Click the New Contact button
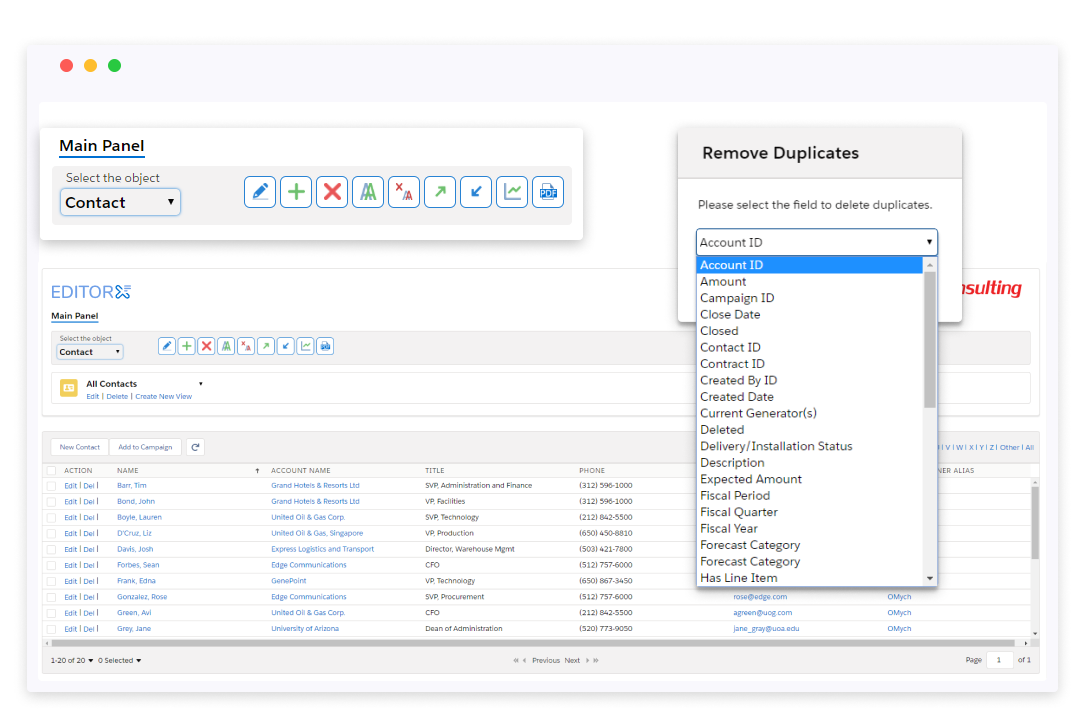The width and height of the screenshot is (1085, 723). point(80,447)
